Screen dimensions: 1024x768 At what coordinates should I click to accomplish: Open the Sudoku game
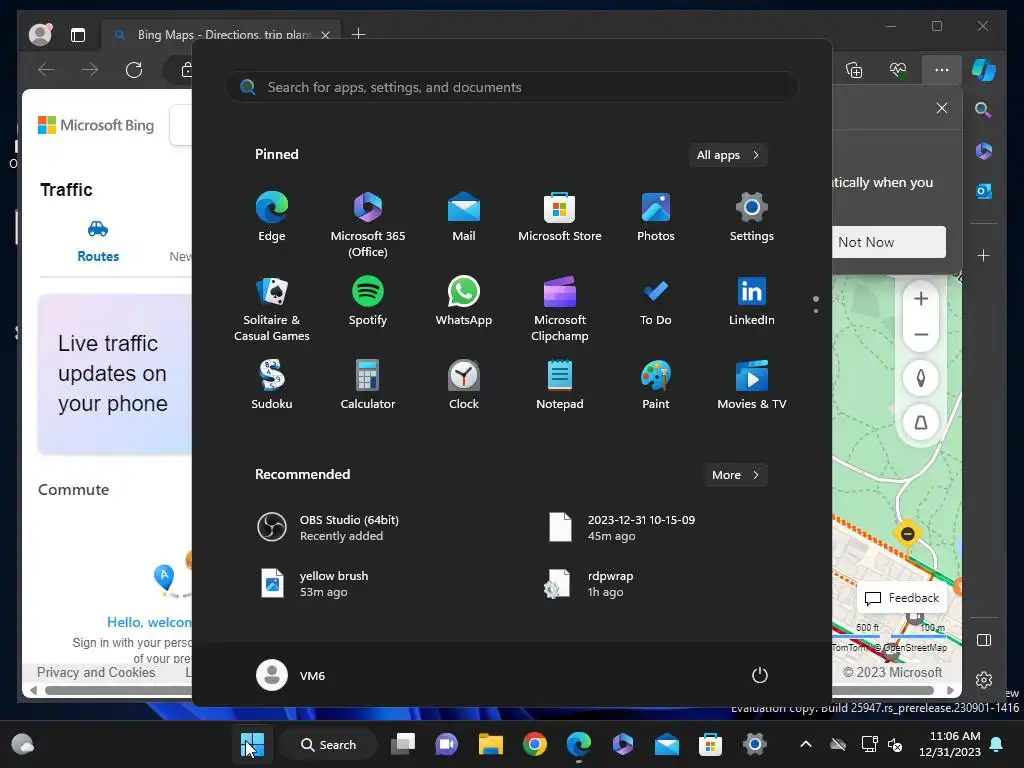pos(272,385)
